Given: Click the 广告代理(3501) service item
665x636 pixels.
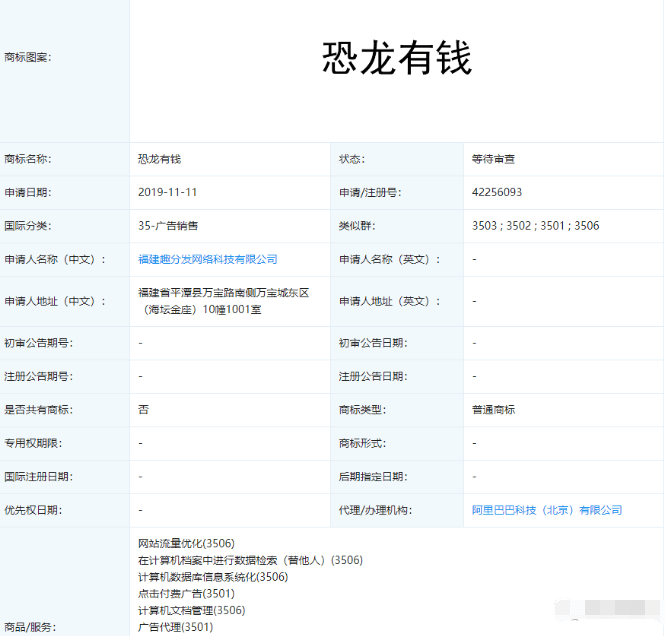Looking at the screenshot, I should [175, 627].
